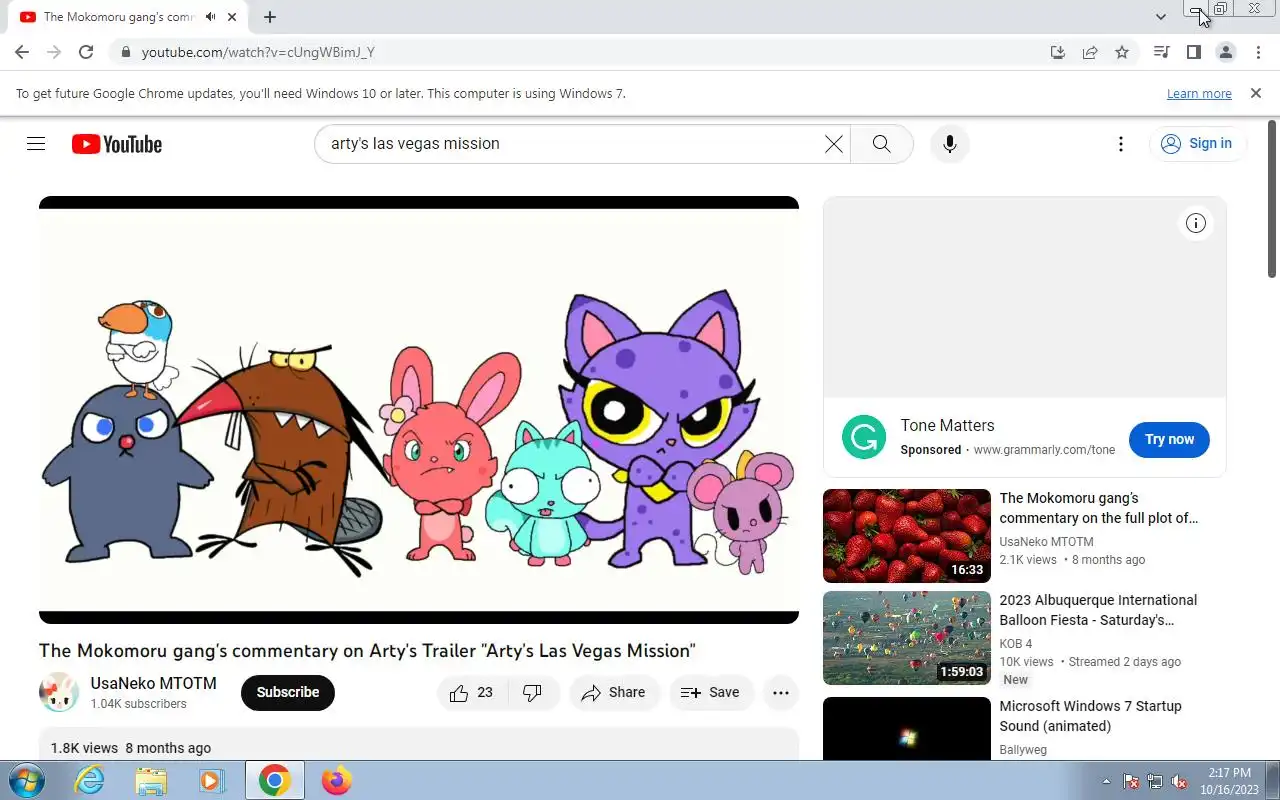Open the ad info icon

1196,223
